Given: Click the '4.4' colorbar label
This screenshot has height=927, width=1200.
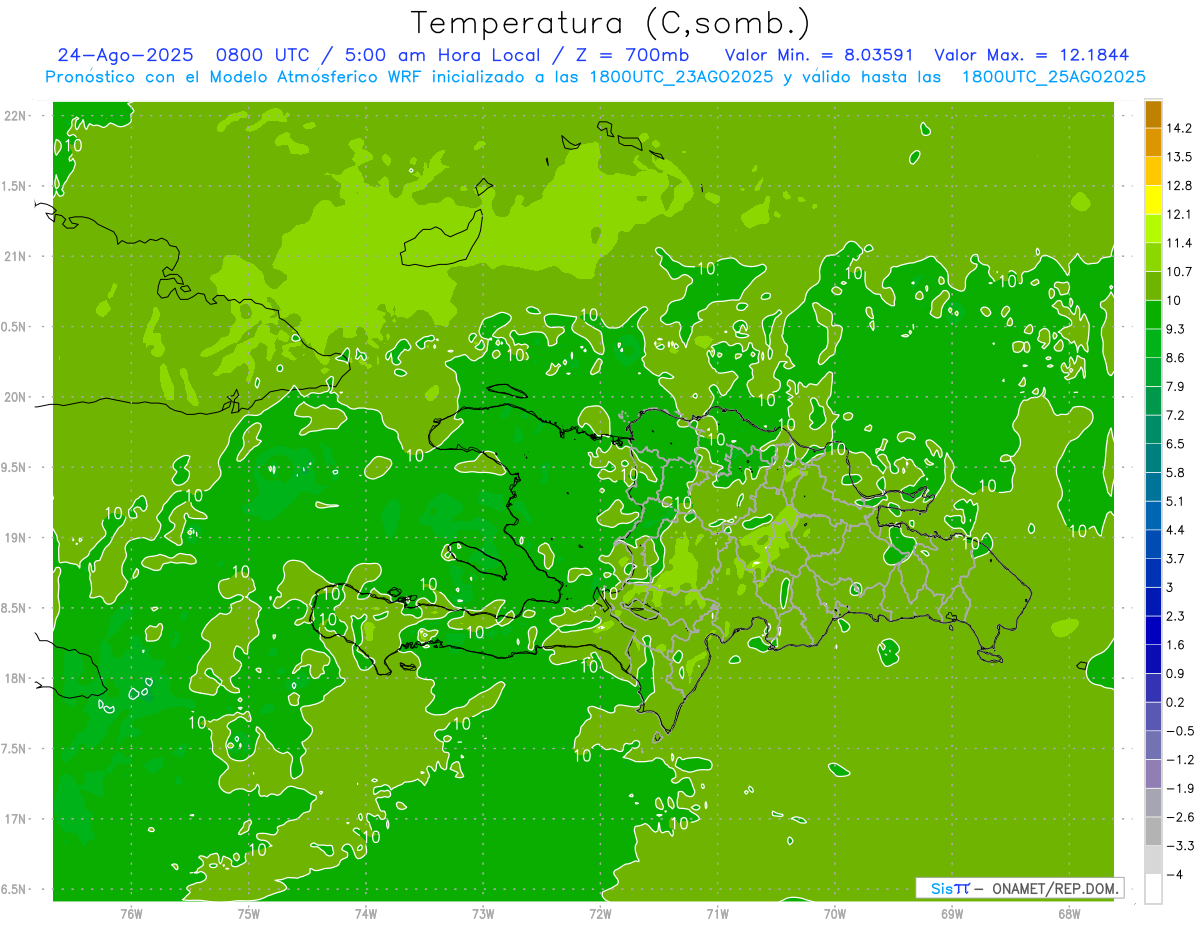Looking at the screenshot, I should (x=1176, y=530).
